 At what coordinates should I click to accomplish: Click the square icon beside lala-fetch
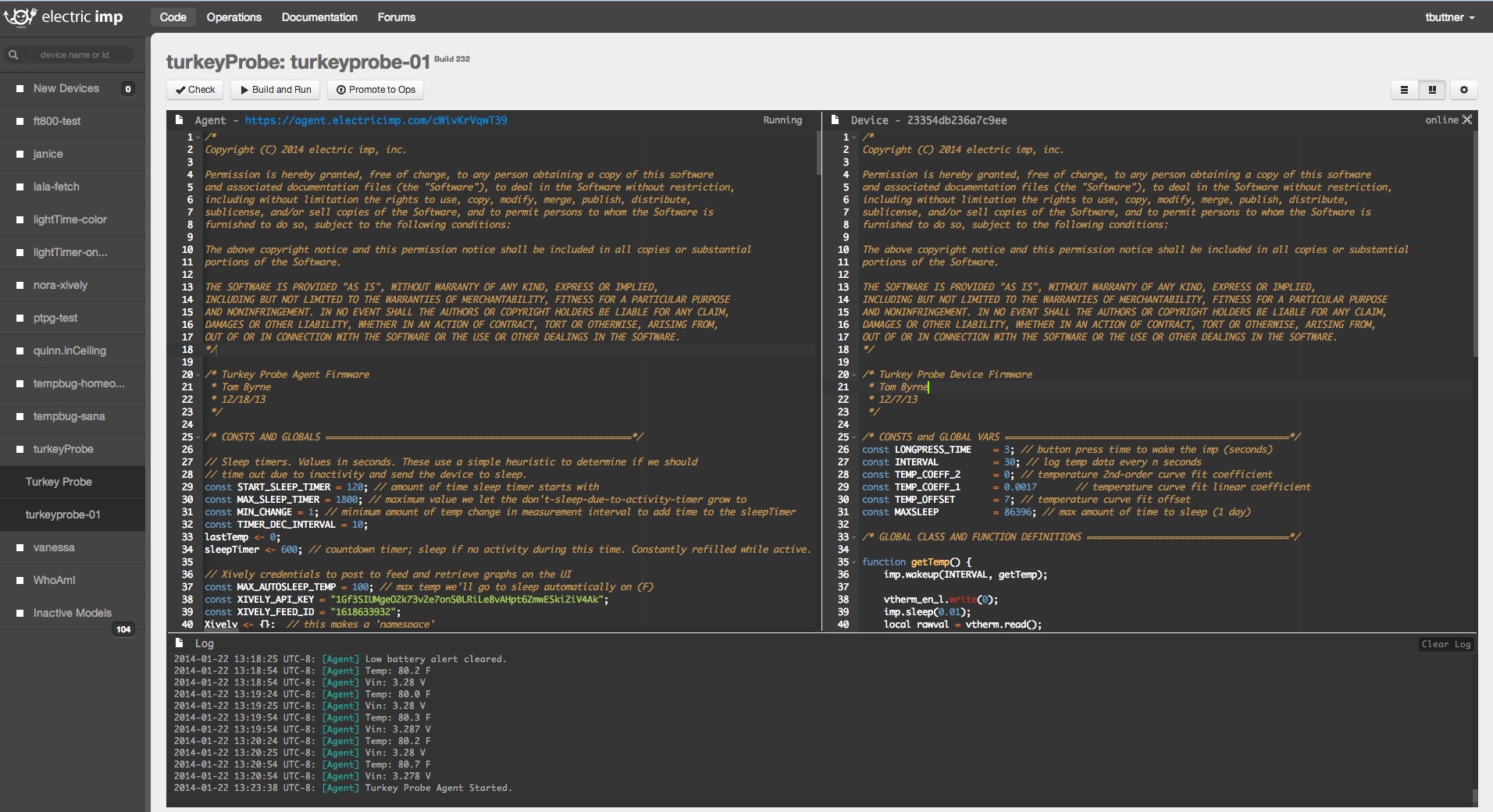pyautogui.click(x=20, y=187)
